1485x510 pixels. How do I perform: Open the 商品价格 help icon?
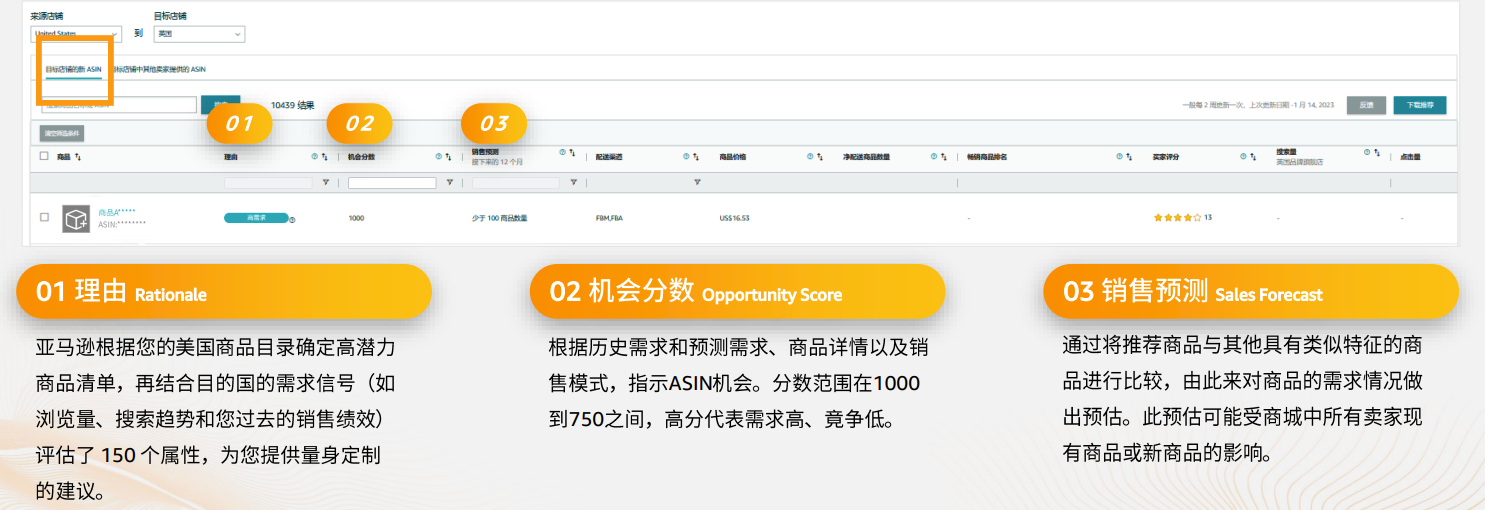810,157
